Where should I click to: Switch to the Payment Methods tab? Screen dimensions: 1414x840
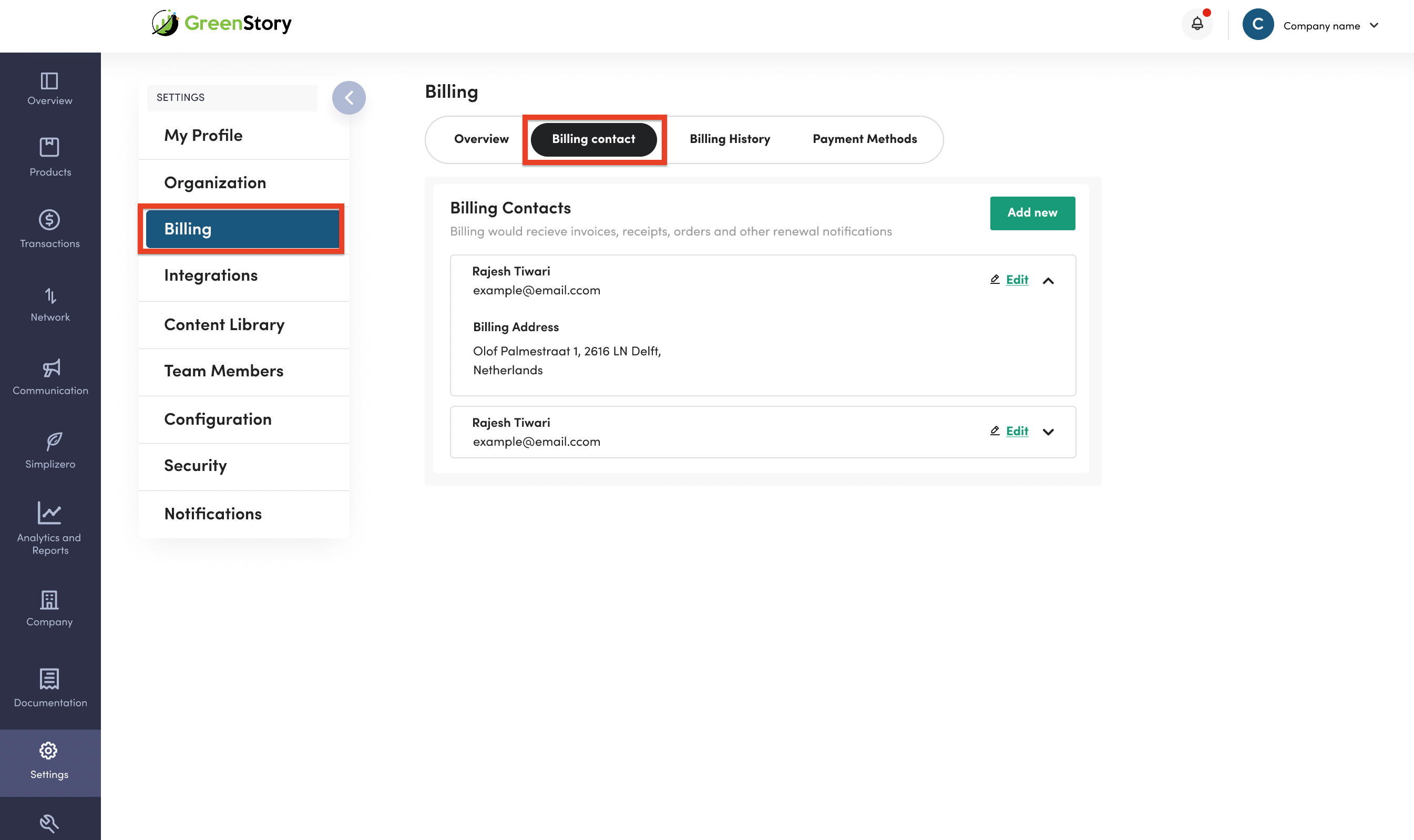pos(864,139)
